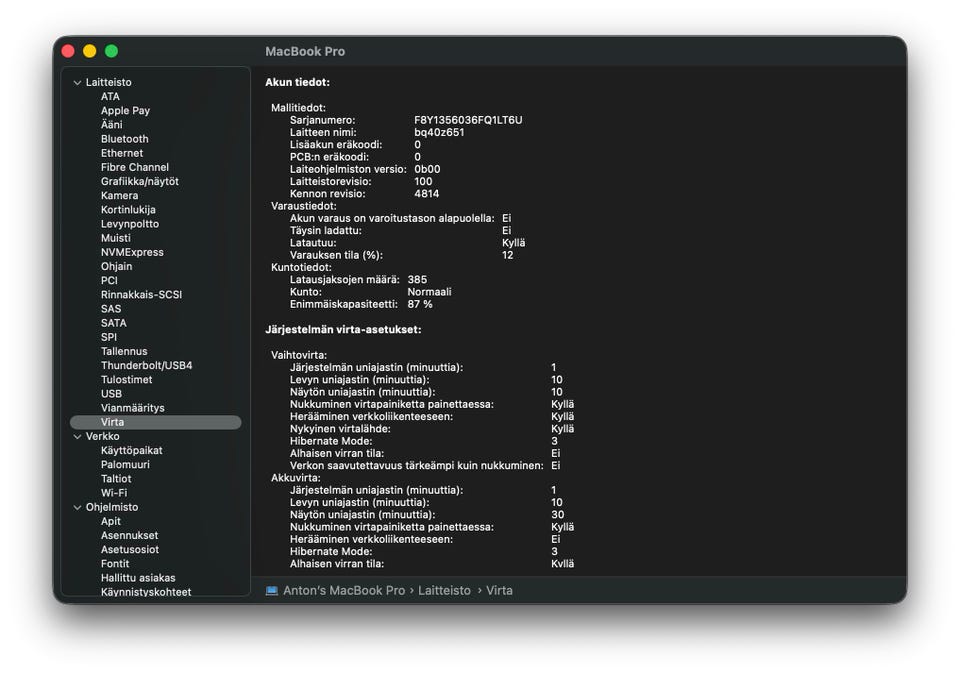Collapse the Verkko section
The width and height of the screenshot is (960, 674).
[77, 437]
